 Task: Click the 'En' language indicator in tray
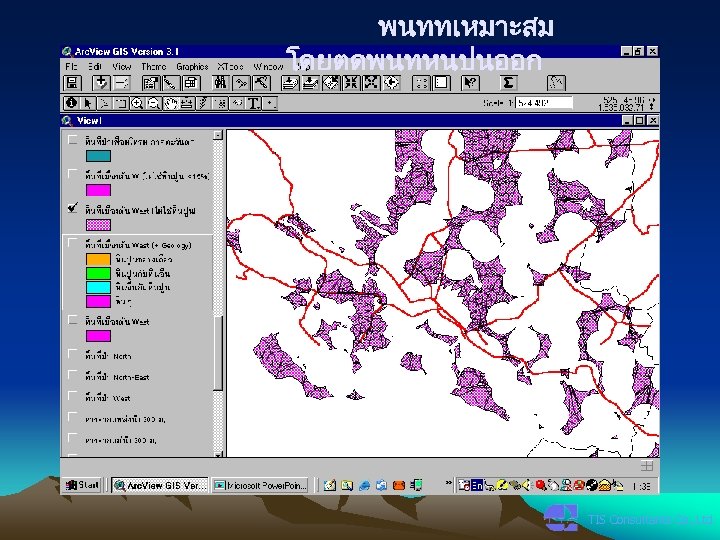477,485
